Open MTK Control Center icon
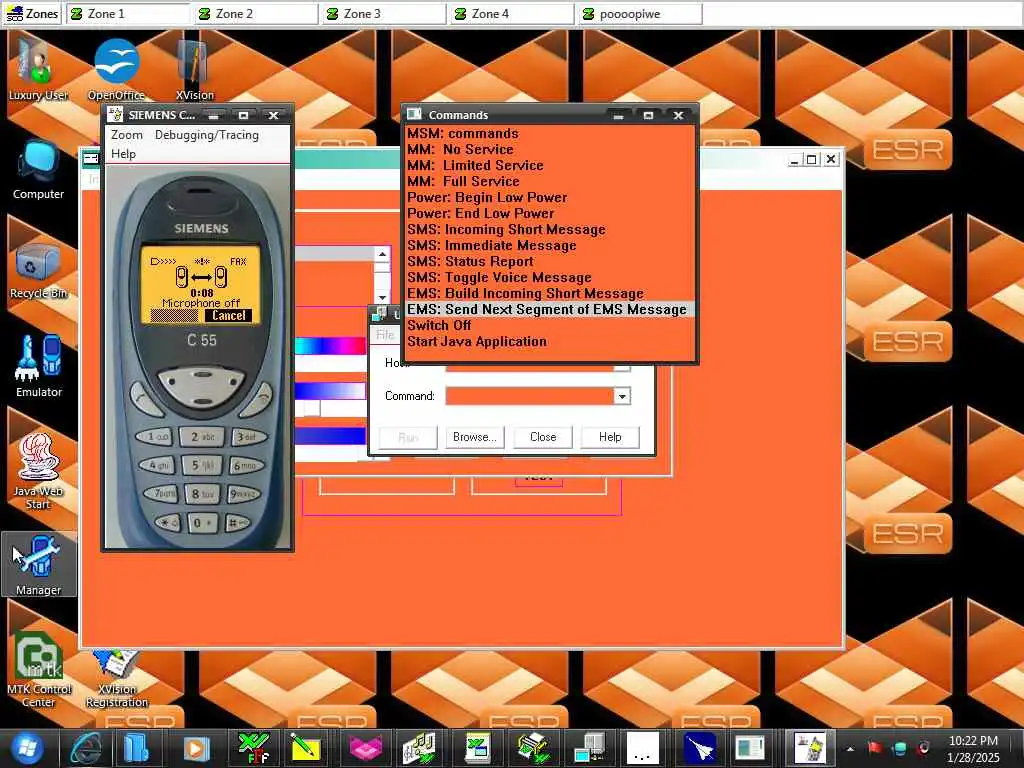Image resolution: width=1024 pixels, height=768 pixels. [x=38, y=669]
